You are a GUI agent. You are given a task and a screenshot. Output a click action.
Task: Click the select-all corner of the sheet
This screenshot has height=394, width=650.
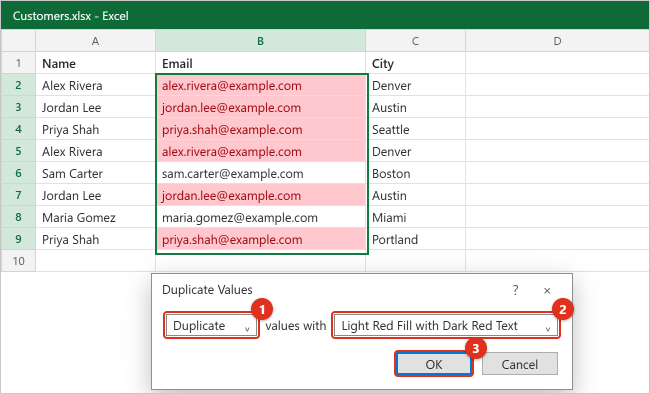(18, 41)
